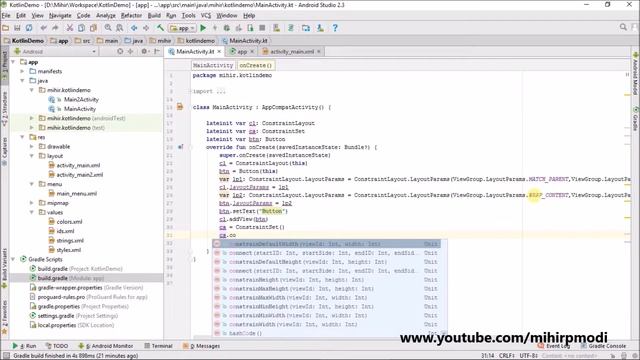Click the SDK Manager download icon

click(320, 28)
